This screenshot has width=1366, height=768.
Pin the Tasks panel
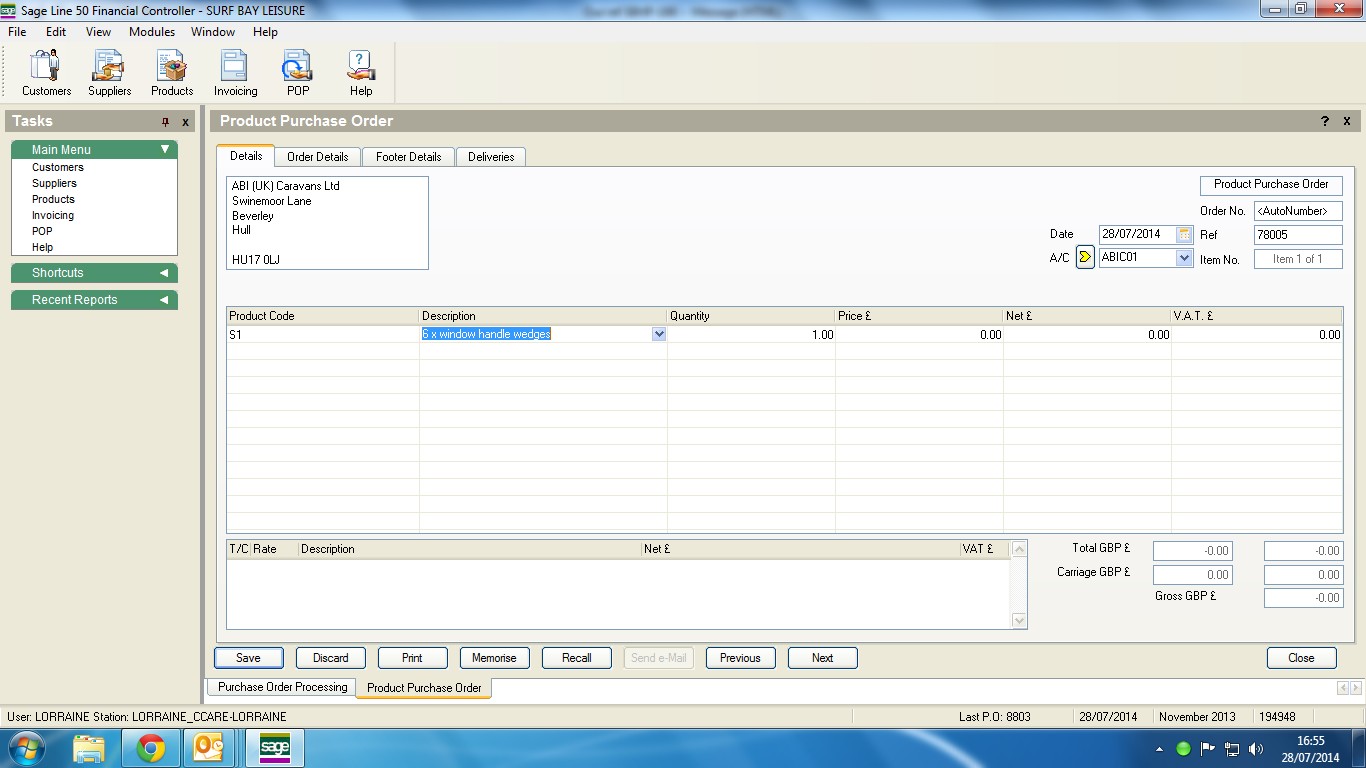coord(166,122)
